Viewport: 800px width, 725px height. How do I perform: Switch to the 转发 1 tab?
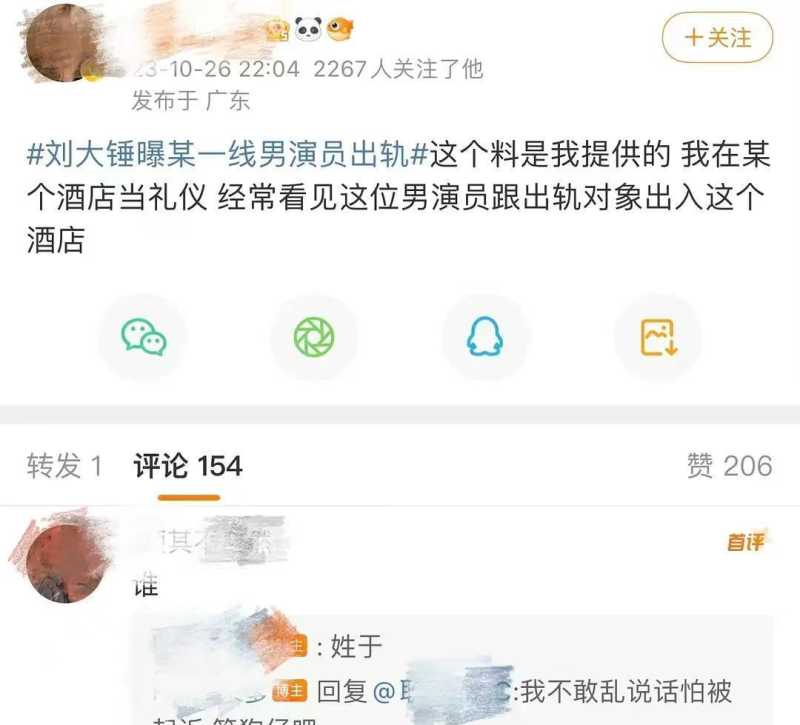point(65,466)
